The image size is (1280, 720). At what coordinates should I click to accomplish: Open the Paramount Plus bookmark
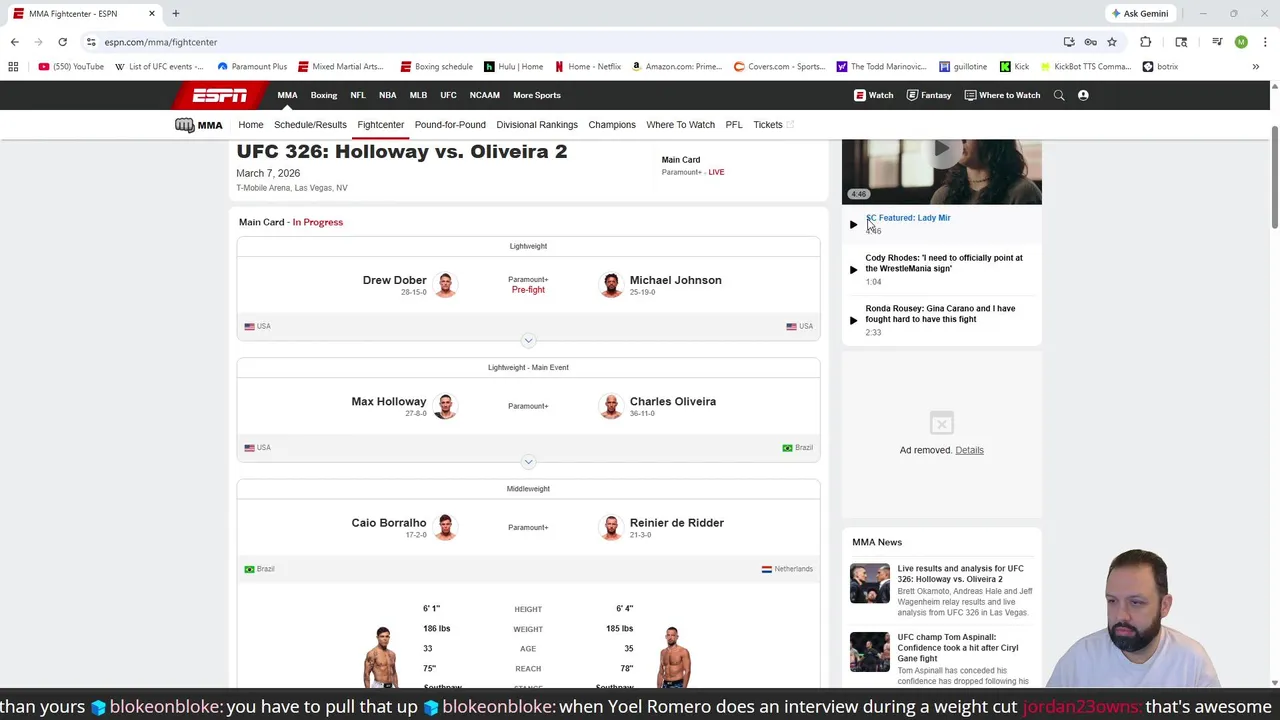(252, 67)
